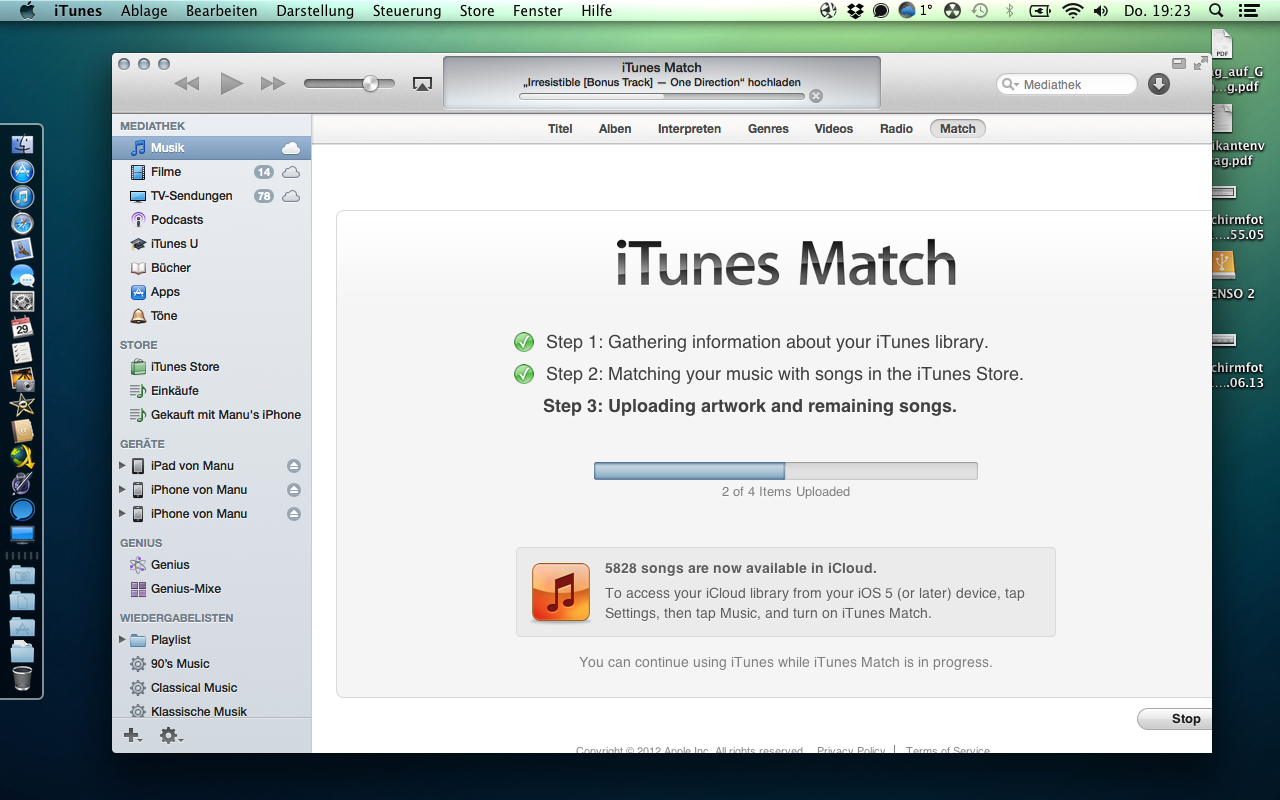This screenshot has height=800, width=1280.
Task: Open the Podcasts library
Action: tap(212, 220)
